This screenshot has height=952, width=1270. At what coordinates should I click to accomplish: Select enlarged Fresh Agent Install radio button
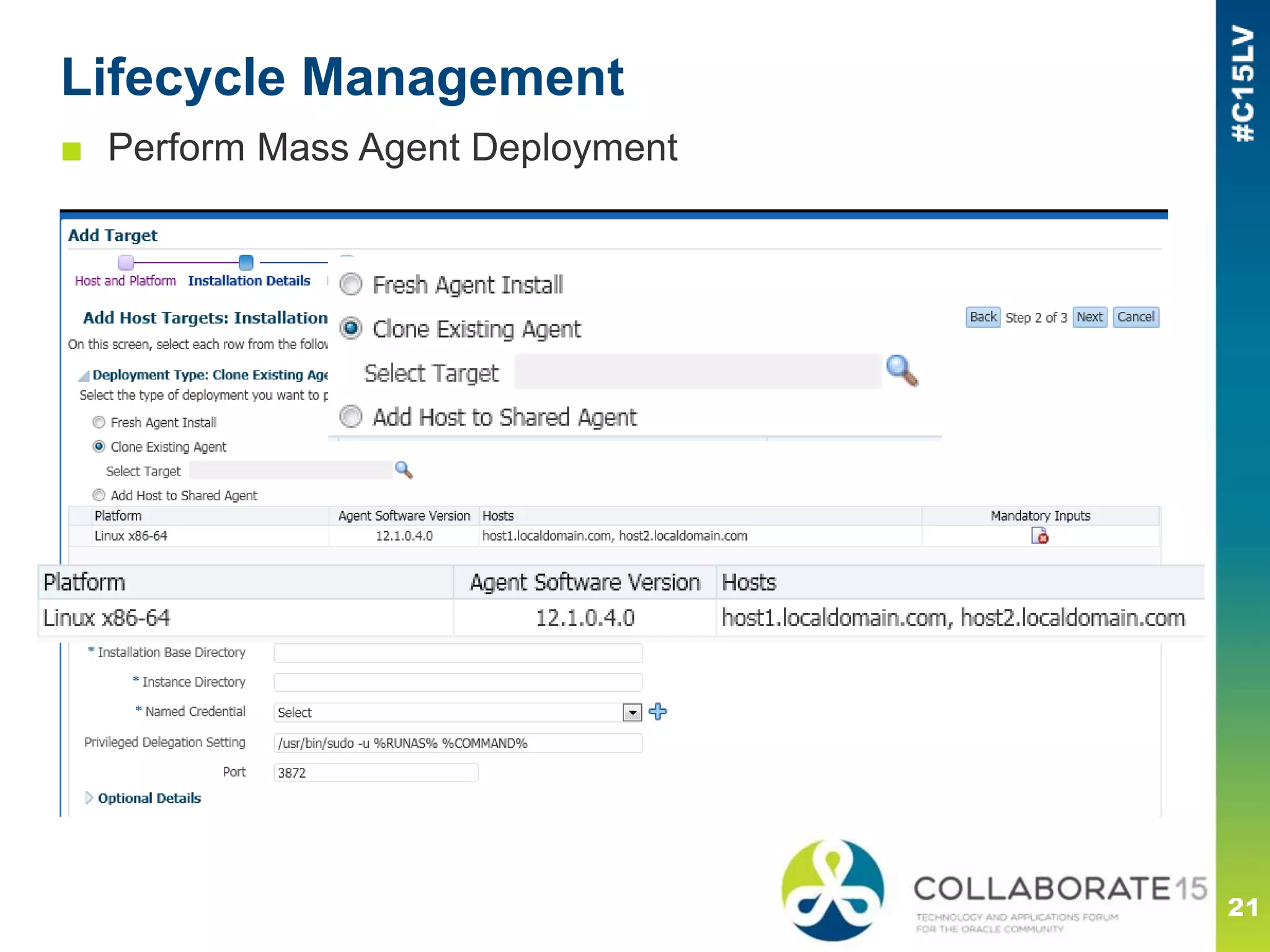[351, 284]
